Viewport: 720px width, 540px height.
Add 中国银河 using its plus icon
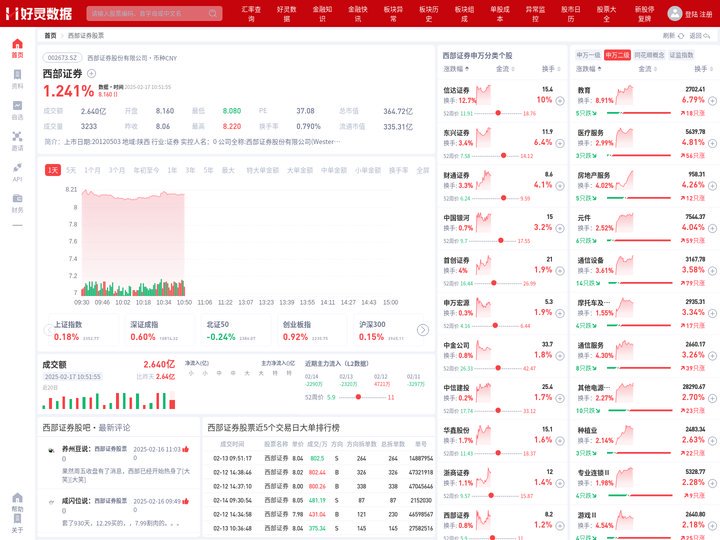pos(560,228)
